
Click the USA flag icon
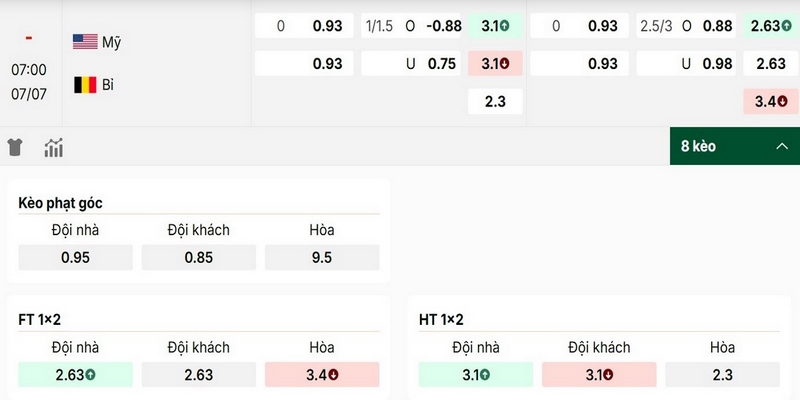click(x=85, y=42)
